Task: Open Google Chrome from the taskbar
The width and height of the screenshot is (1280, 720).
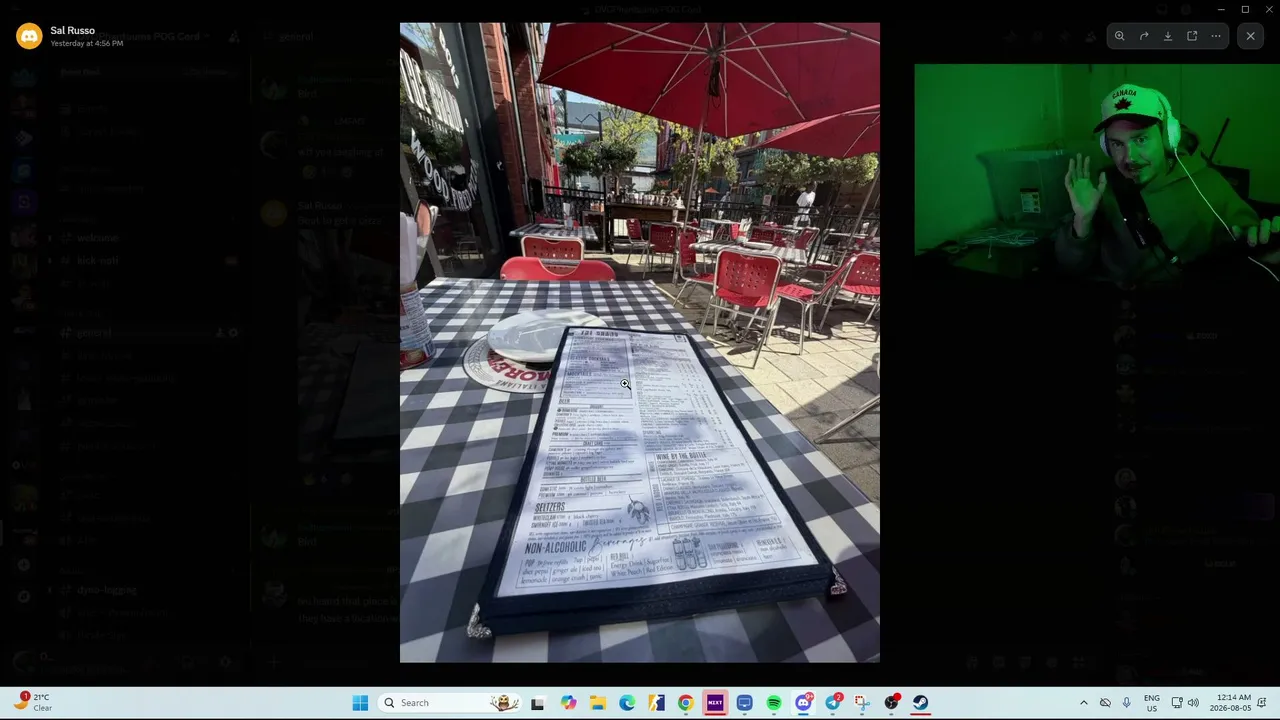Action: (685, 703)
